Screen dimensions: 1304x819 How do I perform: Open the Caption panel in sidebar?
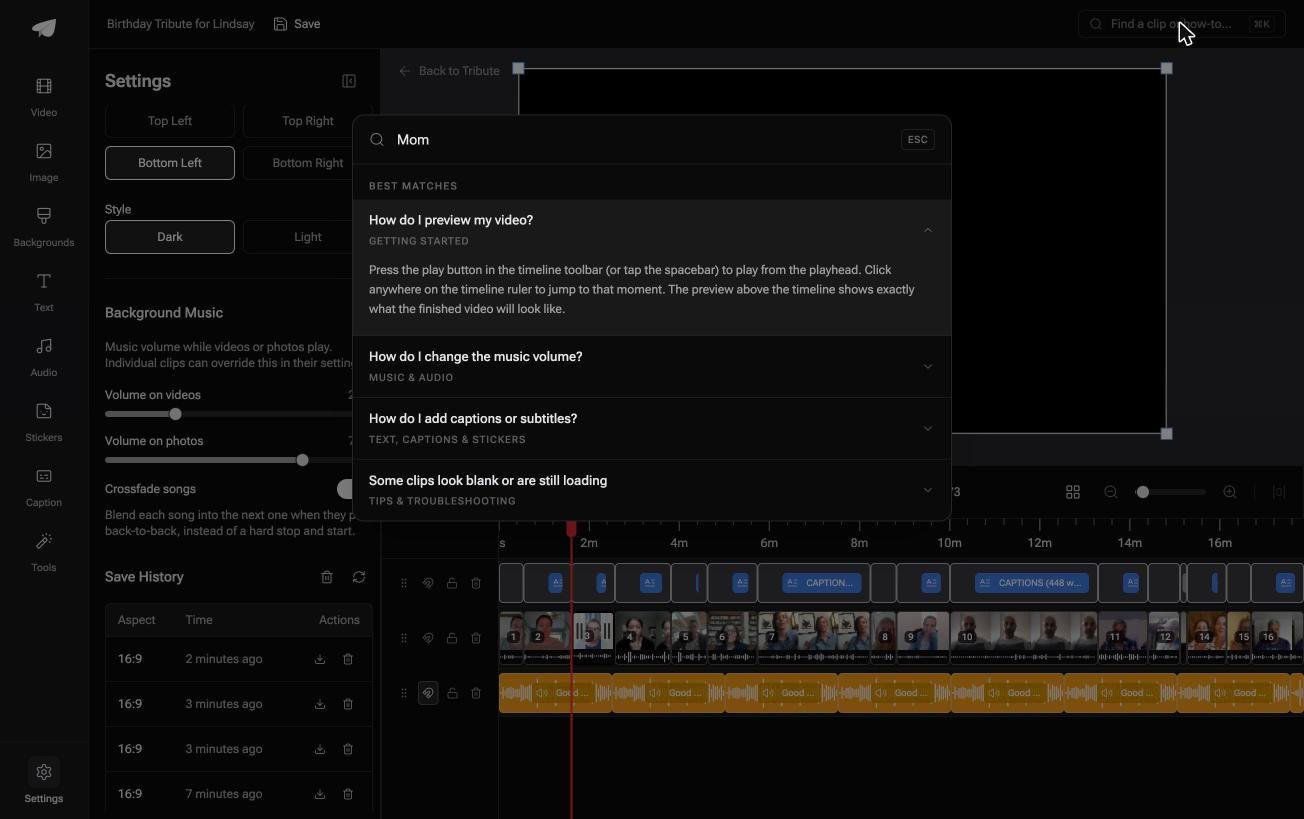(x=44, y=487)
